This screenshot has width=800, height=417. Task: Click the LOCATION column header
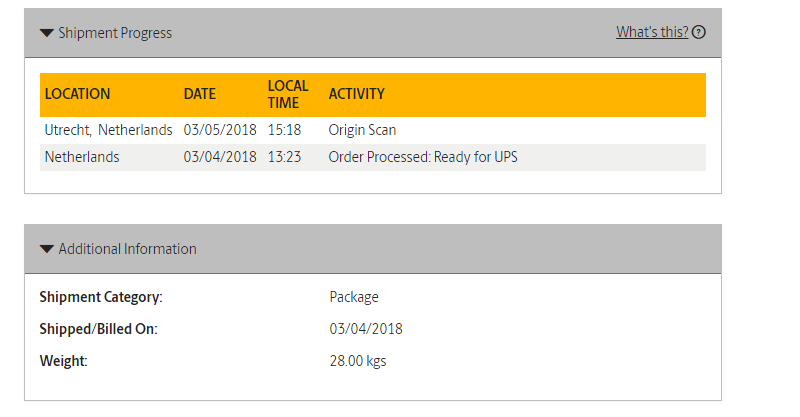(x=78, y=94)
